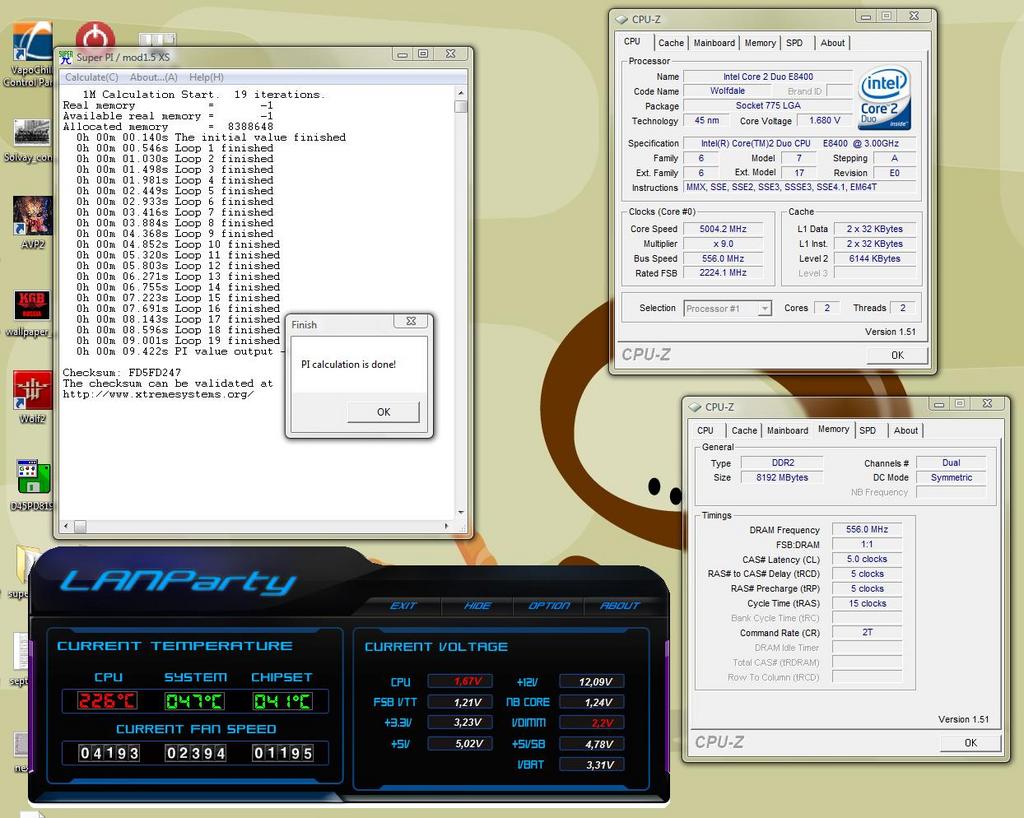The image size is (1024, 818).
Task: Open the folder icon behind LANParty window
Action: [28, 565]
